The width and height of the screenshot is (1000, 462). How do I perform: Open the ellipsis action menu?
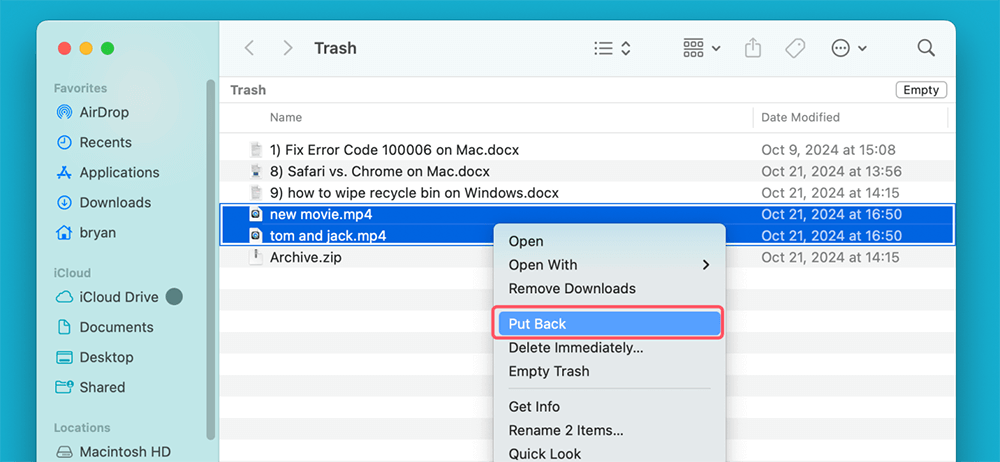(x=849, y=48)
